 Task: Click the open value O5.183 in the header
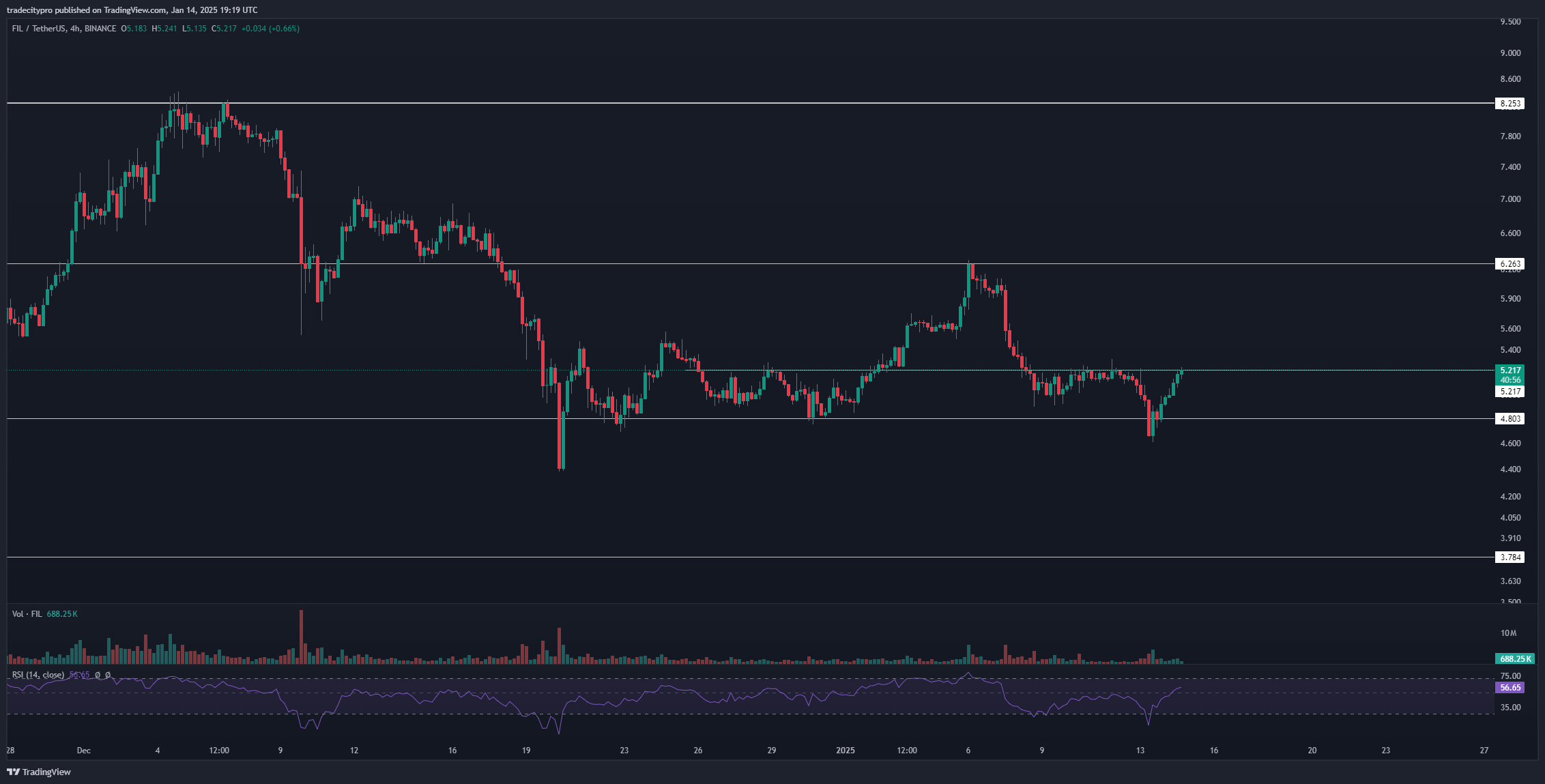click(x=134, y=29)
